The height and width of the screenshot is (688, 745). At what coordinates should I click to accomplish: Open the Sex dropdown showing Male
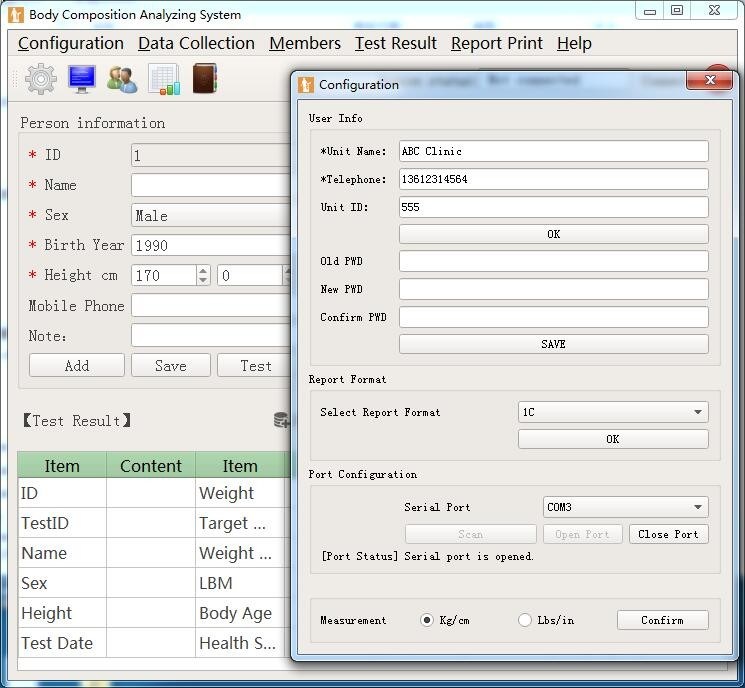pyautogui.click(x=210, y=215)
